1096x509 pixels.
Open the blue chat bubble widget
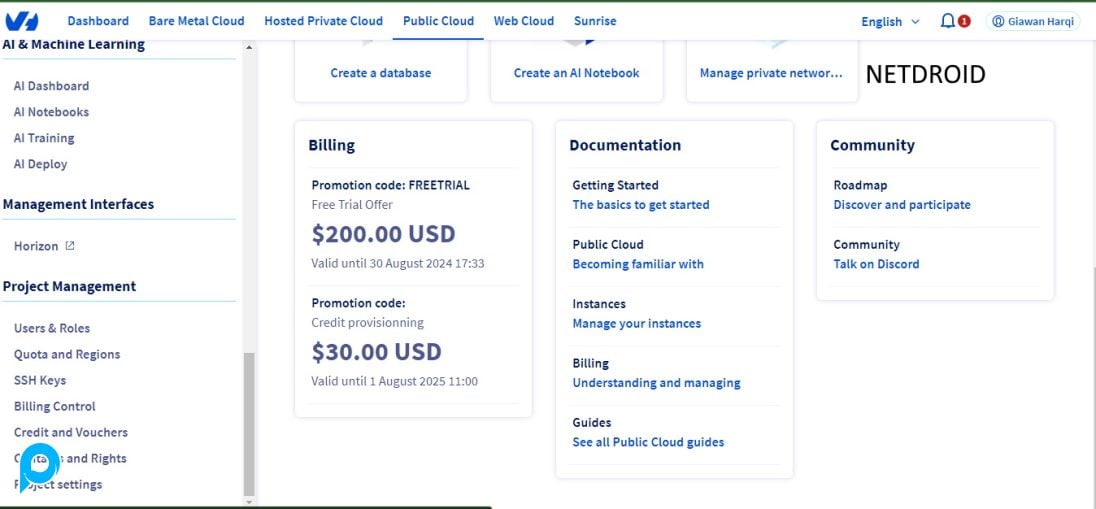pyautogui.click(x=40, y=464)
